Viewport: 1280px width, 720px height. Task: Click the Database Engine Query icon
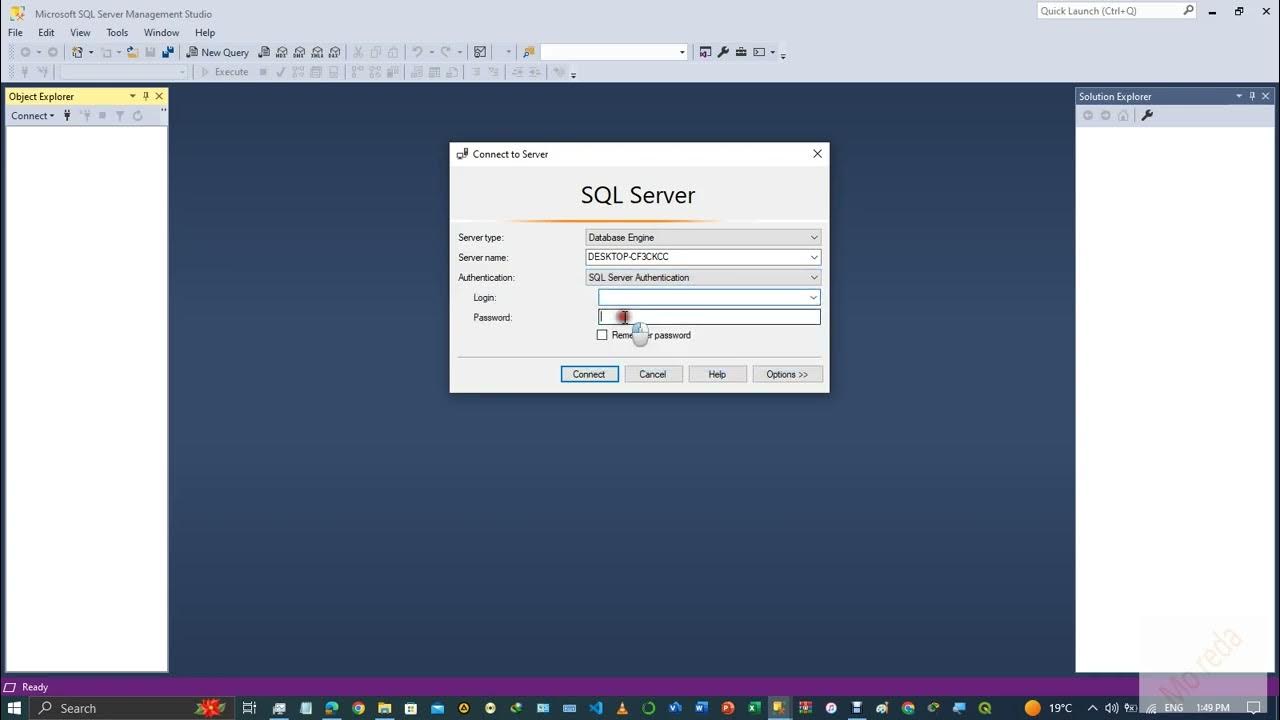(264, 52)
